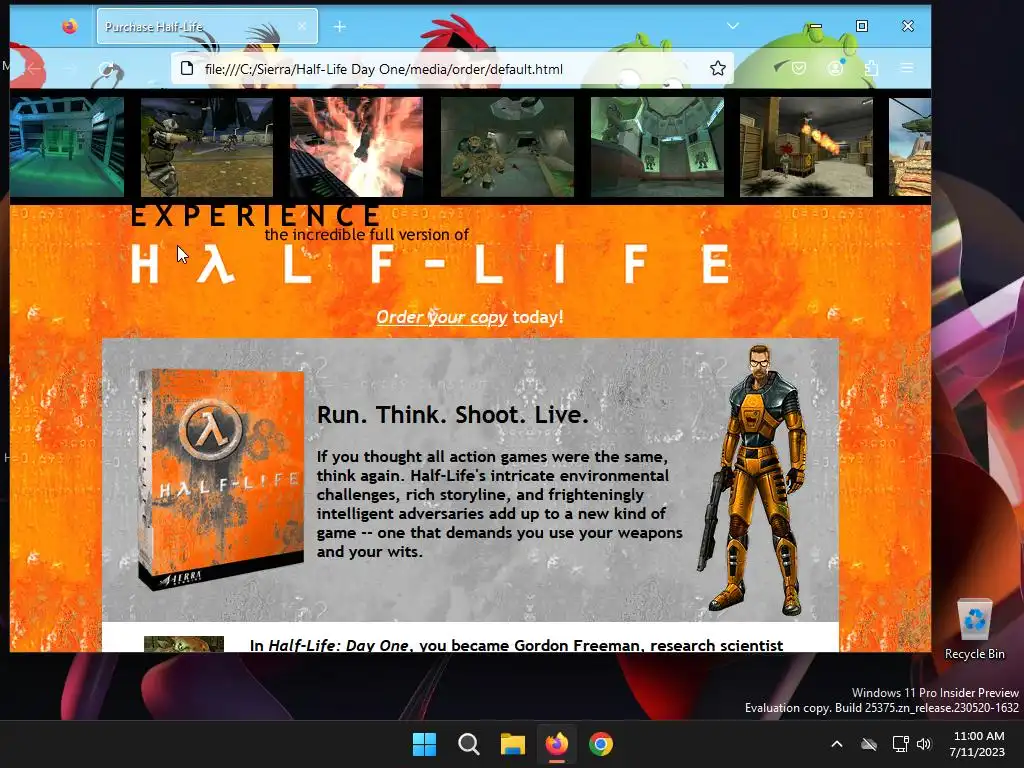Maximize the Firefox window

click(862, 26)
